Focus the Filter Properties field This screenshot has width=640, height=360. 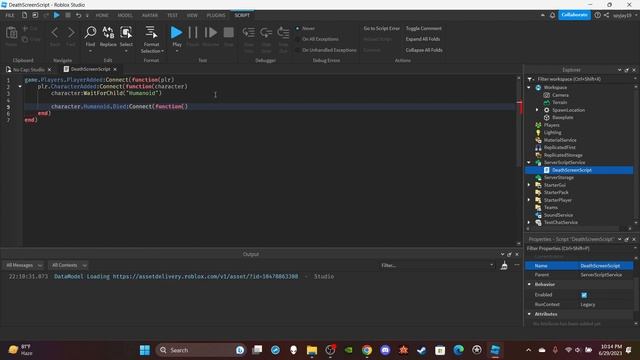[579, 249]
